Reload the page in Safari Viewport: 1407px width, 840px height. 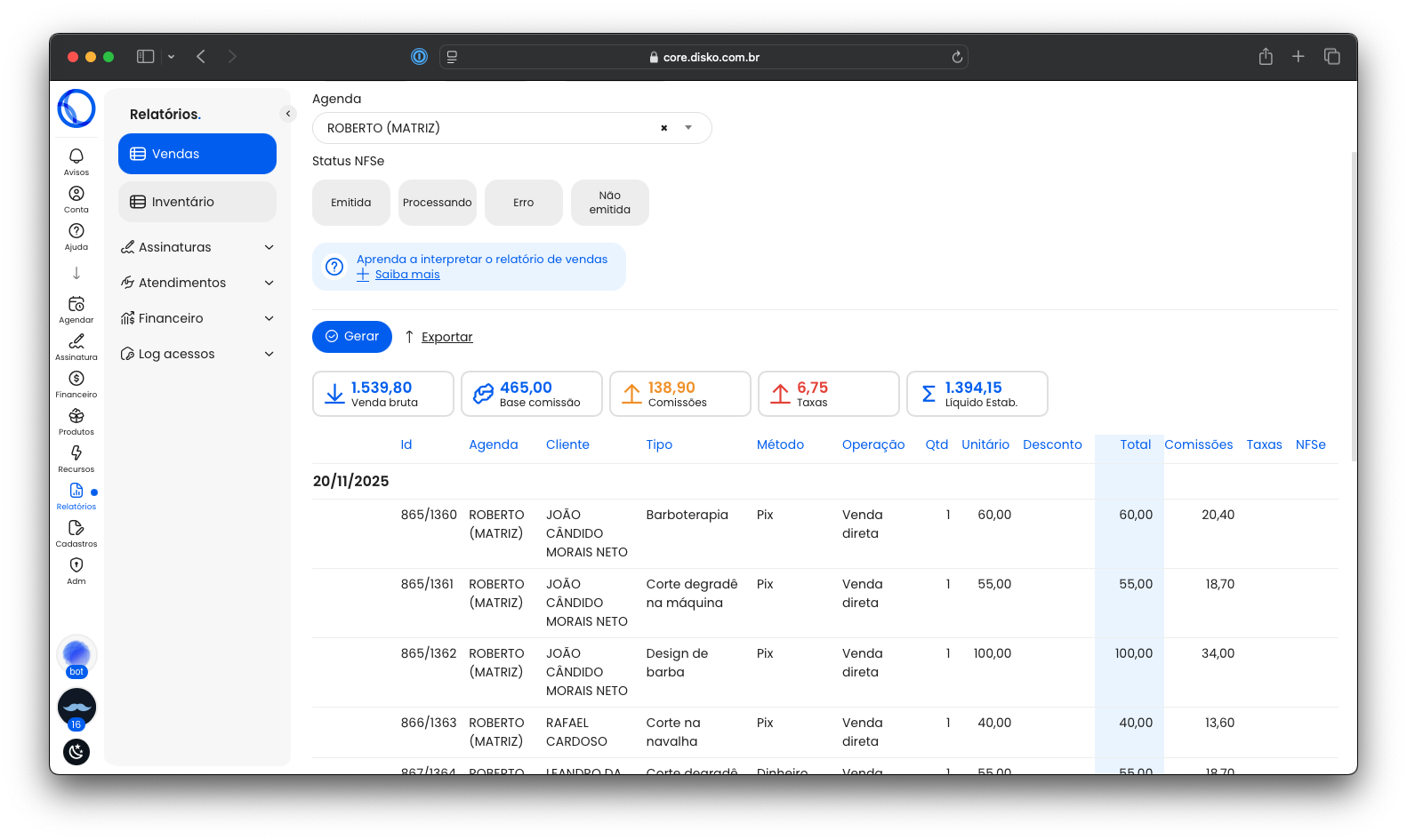[957, 57]
